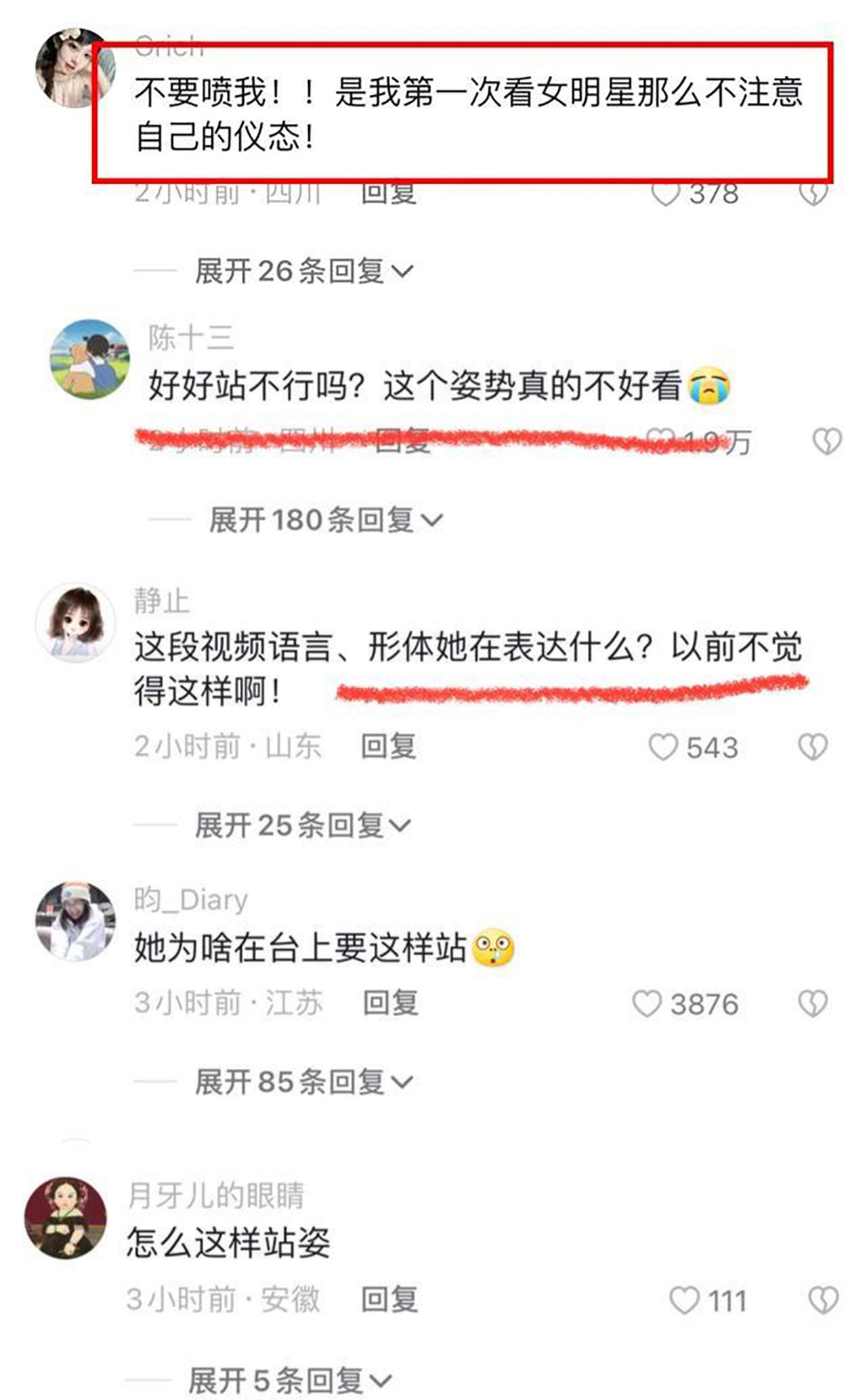Expand 5 replies under 月牙儿的眼睛's comment
The width and height of the screenshot is (867, 1400).
coord(290,1380)
